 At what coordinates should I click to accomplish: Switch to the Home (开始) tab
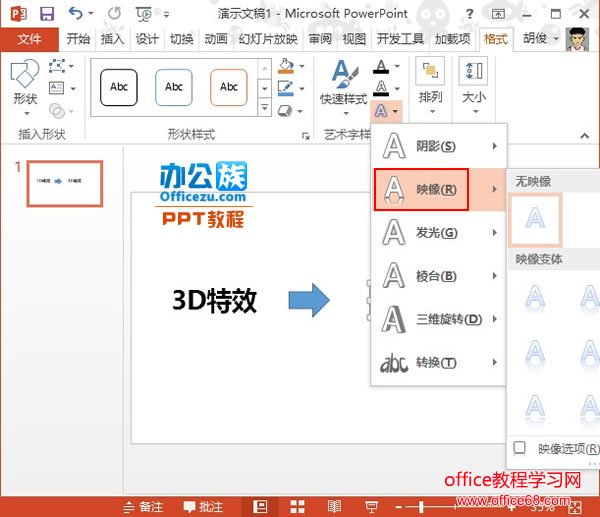tap(78, 39)
